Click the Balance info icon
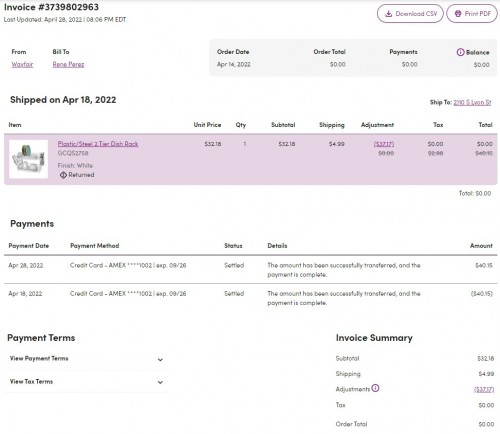This screenshot has height=434, width=500. pyautogui.click(x=460, y=52)
